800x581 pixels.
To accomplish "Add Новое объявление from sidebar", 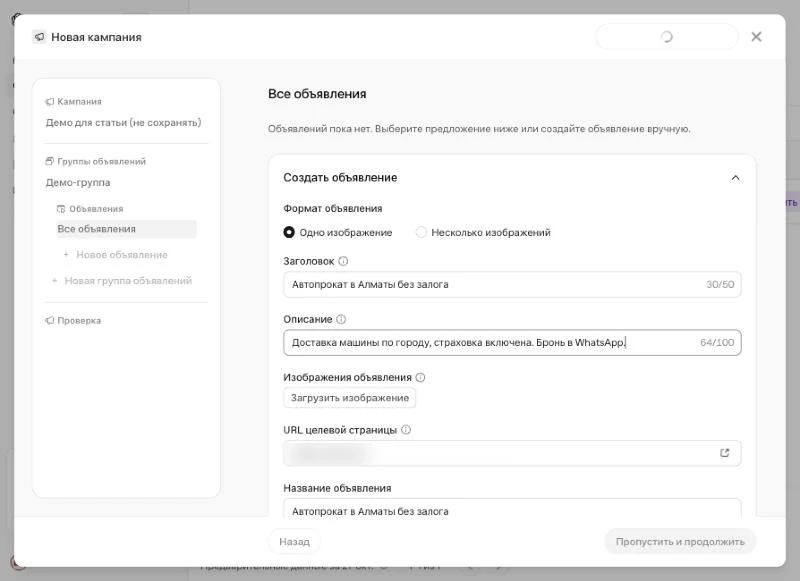I will [x=115, y=255].
